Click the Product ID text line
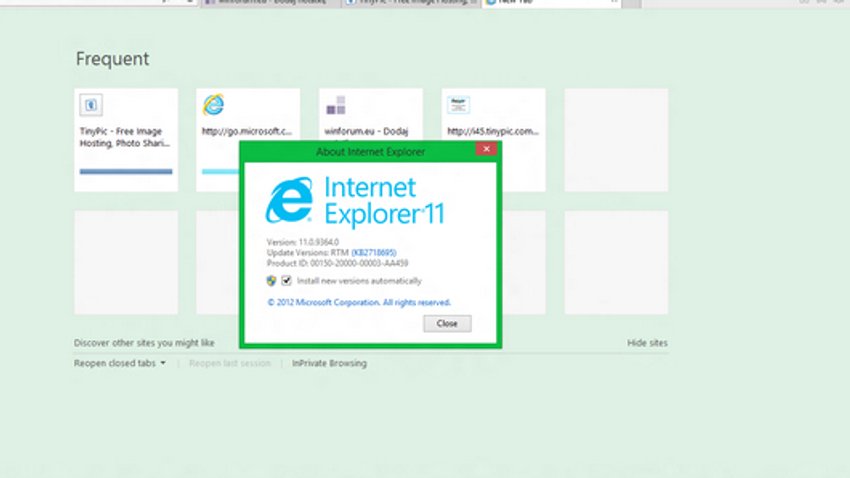Viewport: 850px width, 478px height. [337, 263]
